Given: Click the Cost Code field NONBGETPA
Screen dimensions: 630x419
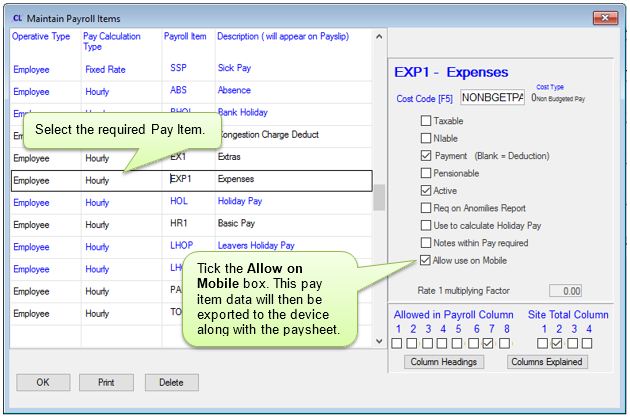Looking at the screenshot, I should click(x=492, y=97).
